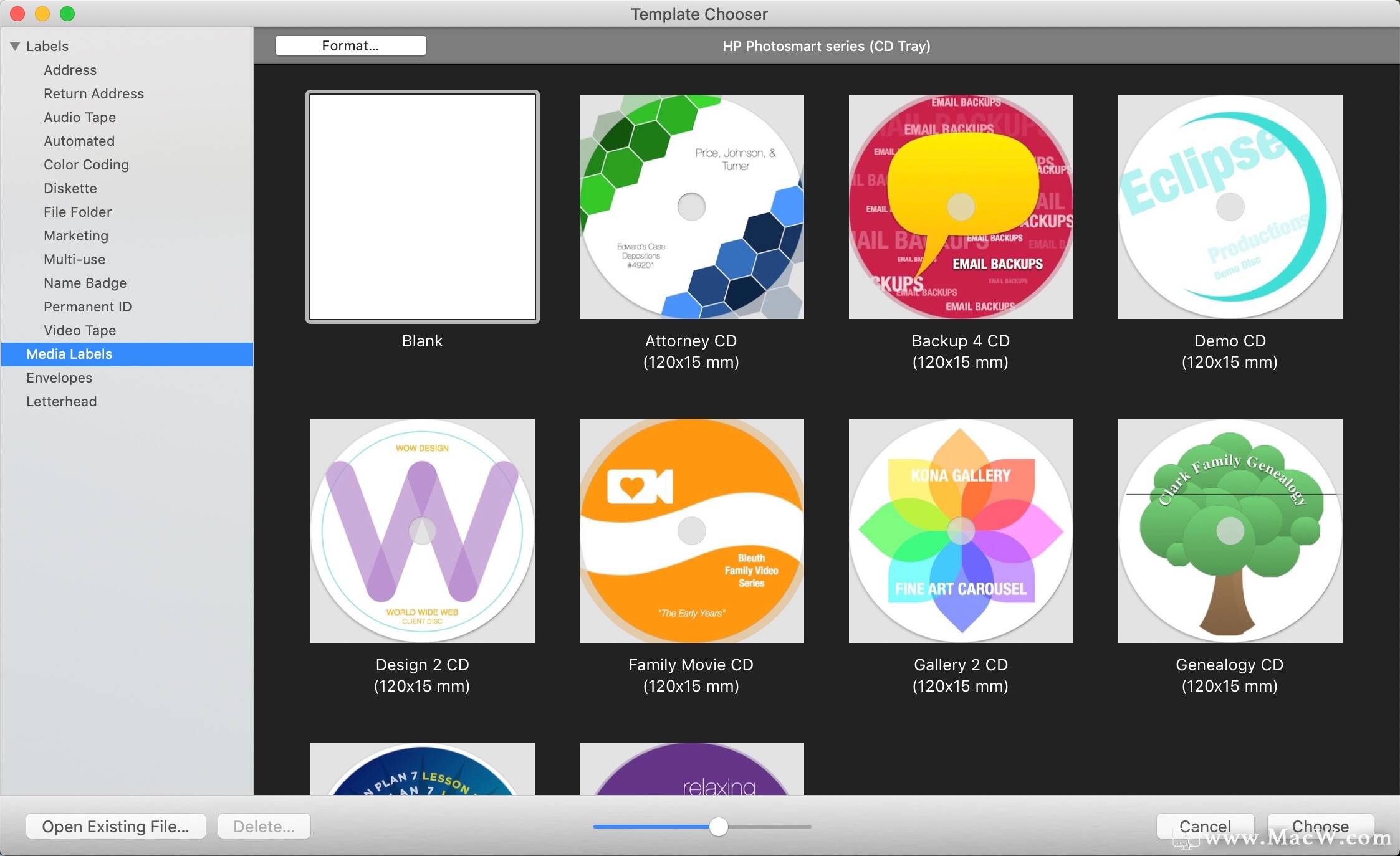Open the Name Badge category
Viewport: 1400px width, 856px height.
(x=85, y=283)
